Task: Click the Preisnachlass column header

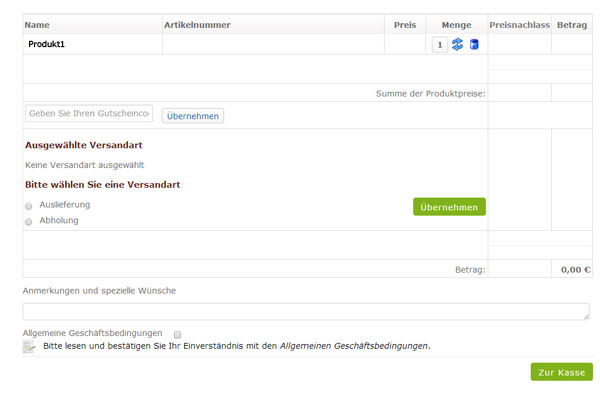Action: click(x=520, y=25)
